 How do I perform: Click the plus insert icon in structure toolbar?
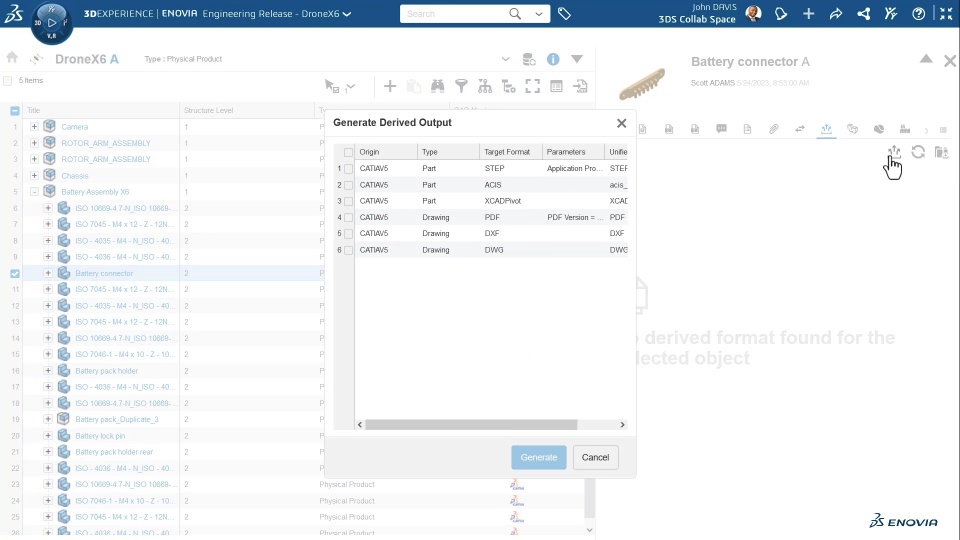390,86
